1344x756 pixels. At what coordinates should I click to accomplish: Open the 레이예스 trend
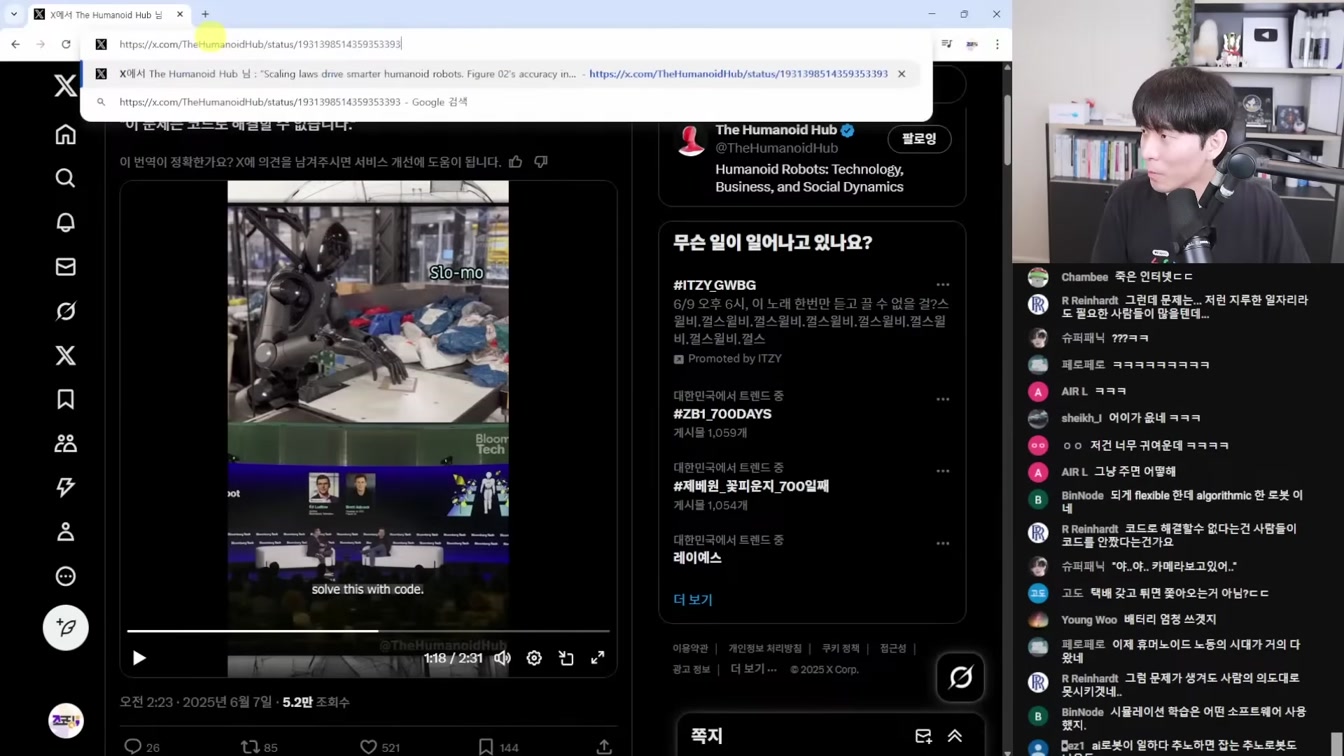[x=697, y=558]
